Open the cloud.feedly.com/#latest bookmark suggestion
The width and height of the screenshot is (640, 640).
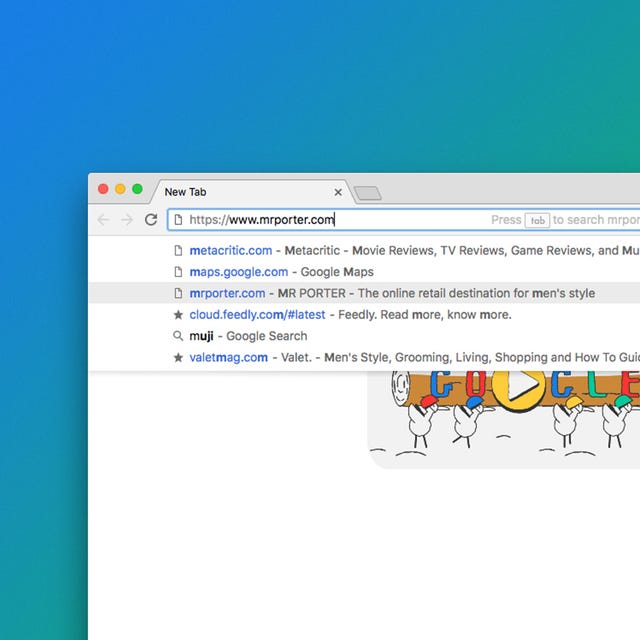[364, 315]
